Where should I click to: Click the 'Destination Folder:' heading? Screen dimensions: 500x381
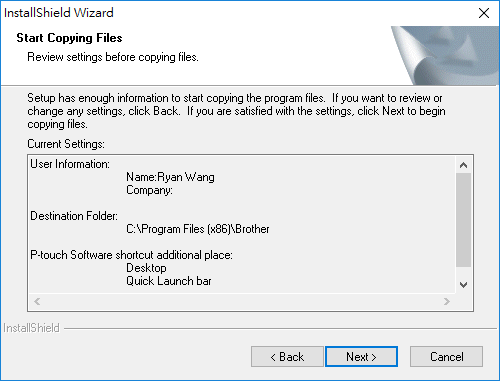coord(74,216)
